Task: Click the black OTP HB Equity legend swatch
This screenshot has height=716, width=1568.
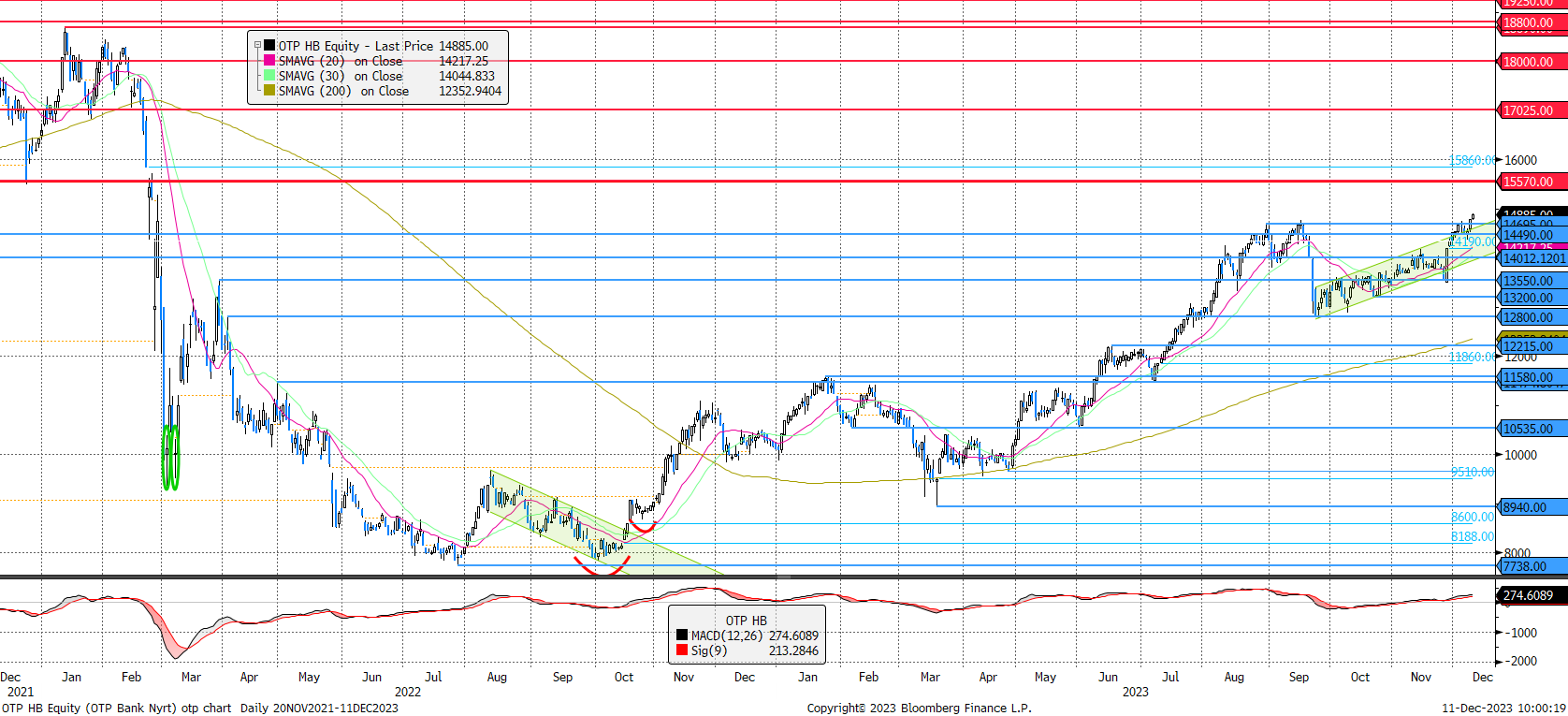Action: click(x=269, y=45)
